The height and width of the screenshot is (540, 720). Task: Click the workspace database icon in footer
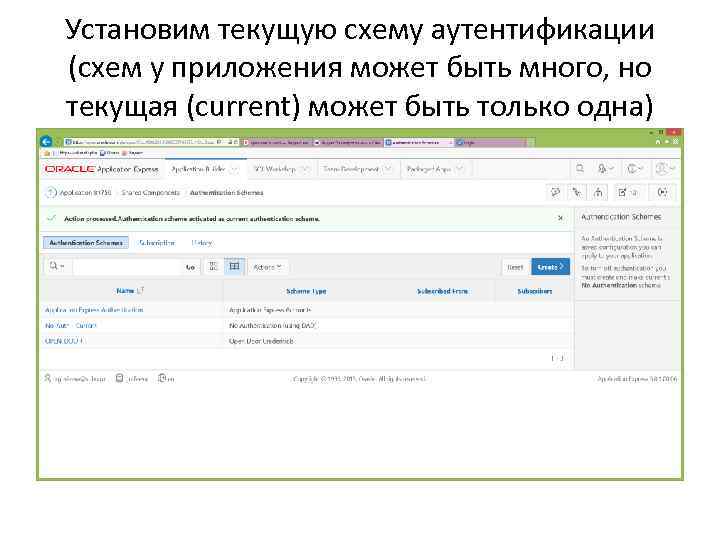coord(119,378)
